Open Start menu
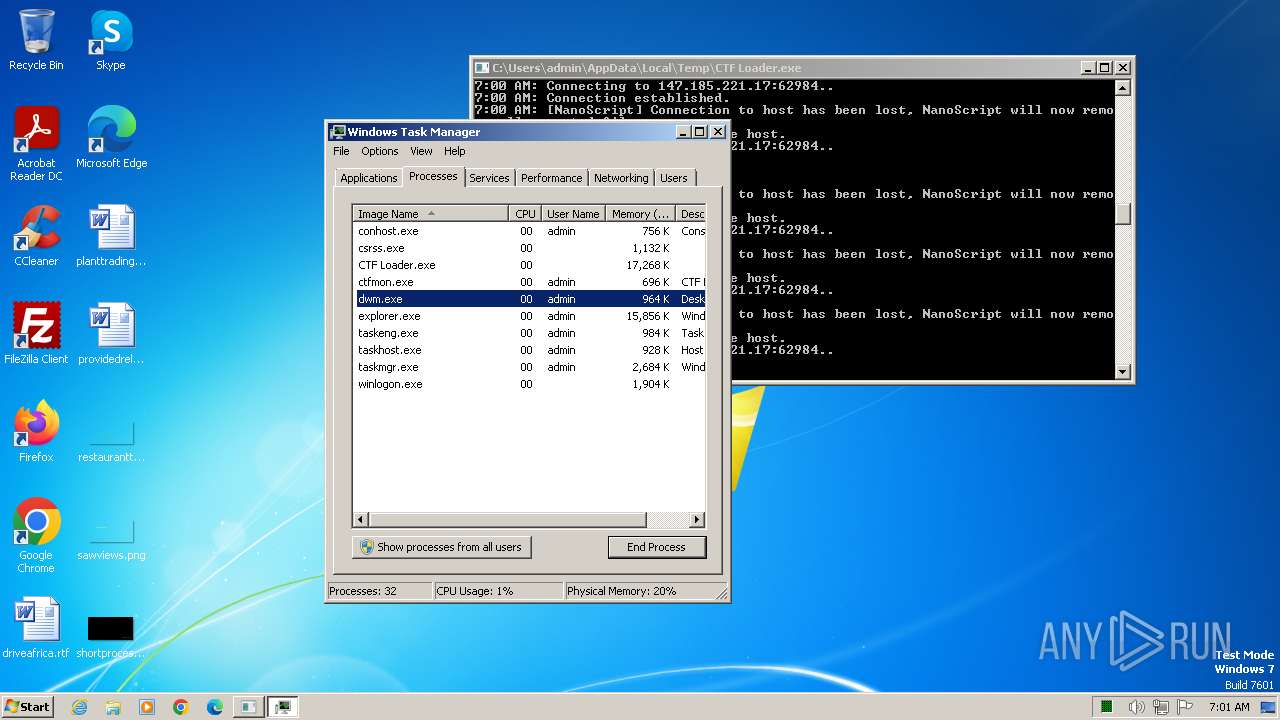The width and height of the screenshot is (1280, 720). [27, 707]
